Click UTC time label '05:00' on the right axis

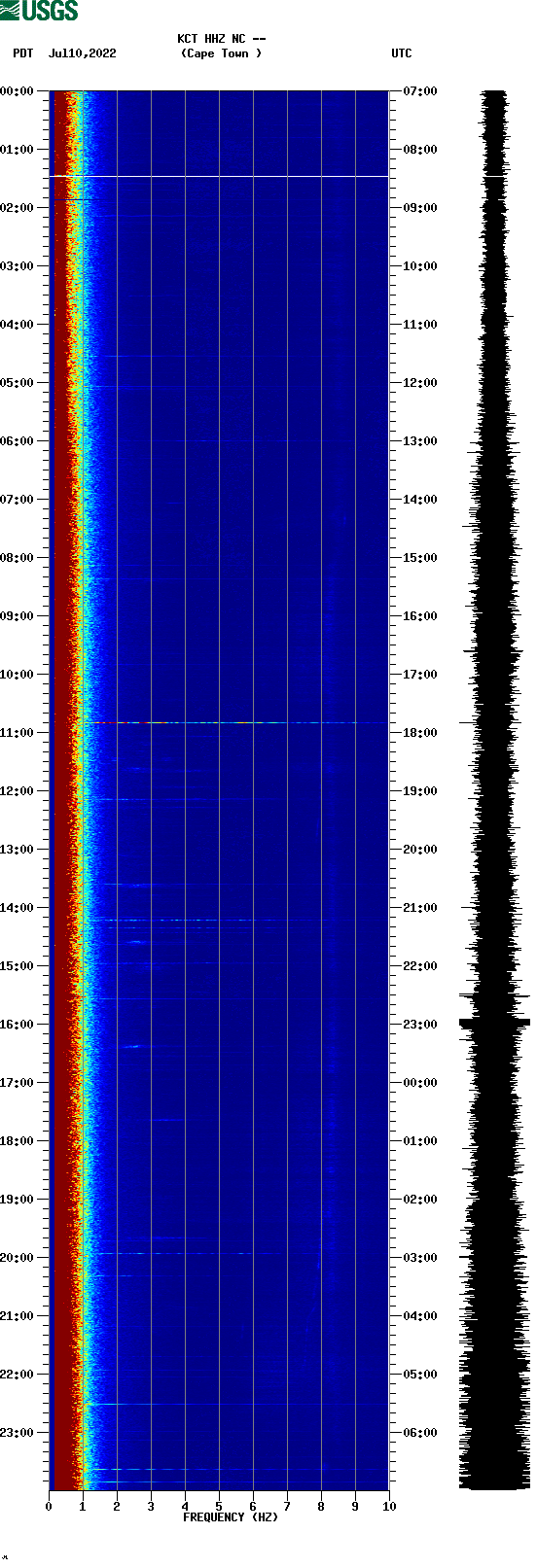click(x=420, y=1375)
